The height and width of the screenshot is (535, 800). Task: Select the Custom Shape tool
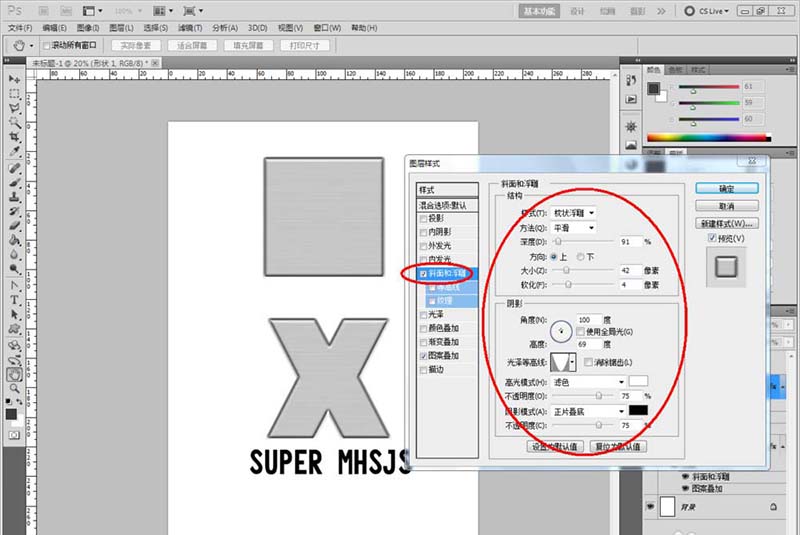point(14,328)
